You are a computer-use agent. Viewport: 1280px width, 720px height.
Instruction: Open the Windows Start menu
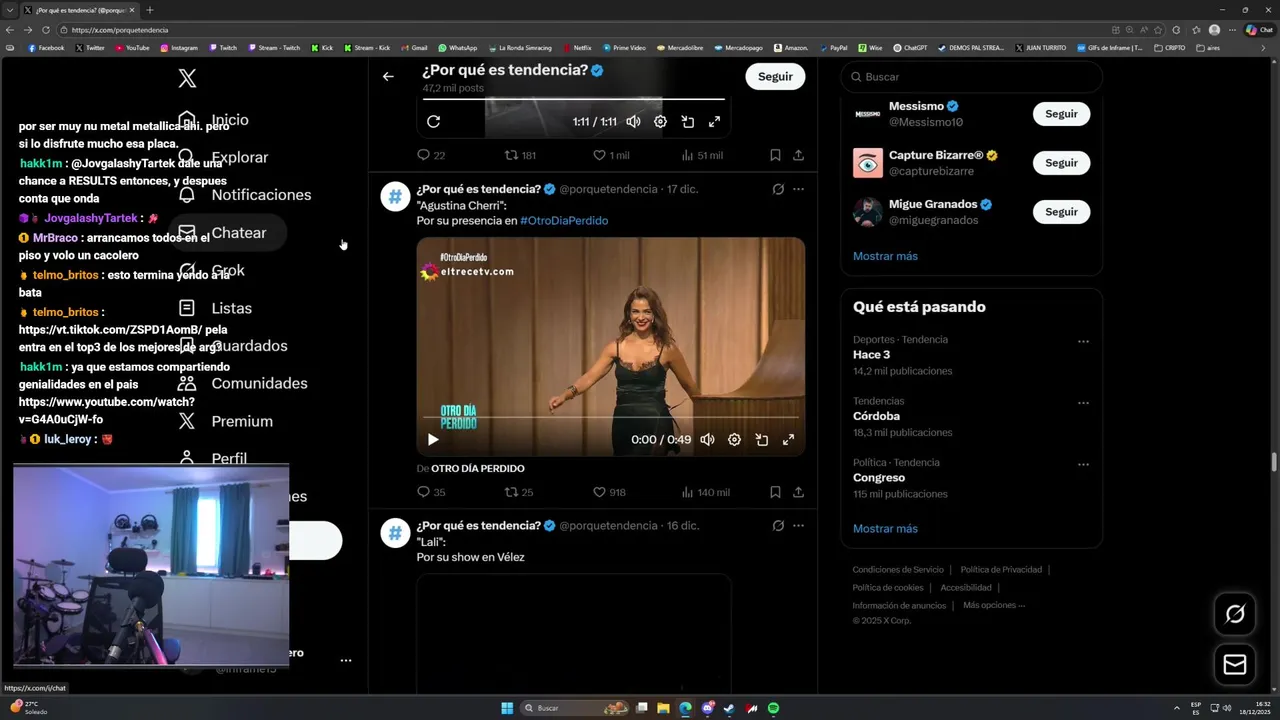(x=507, y=708)
